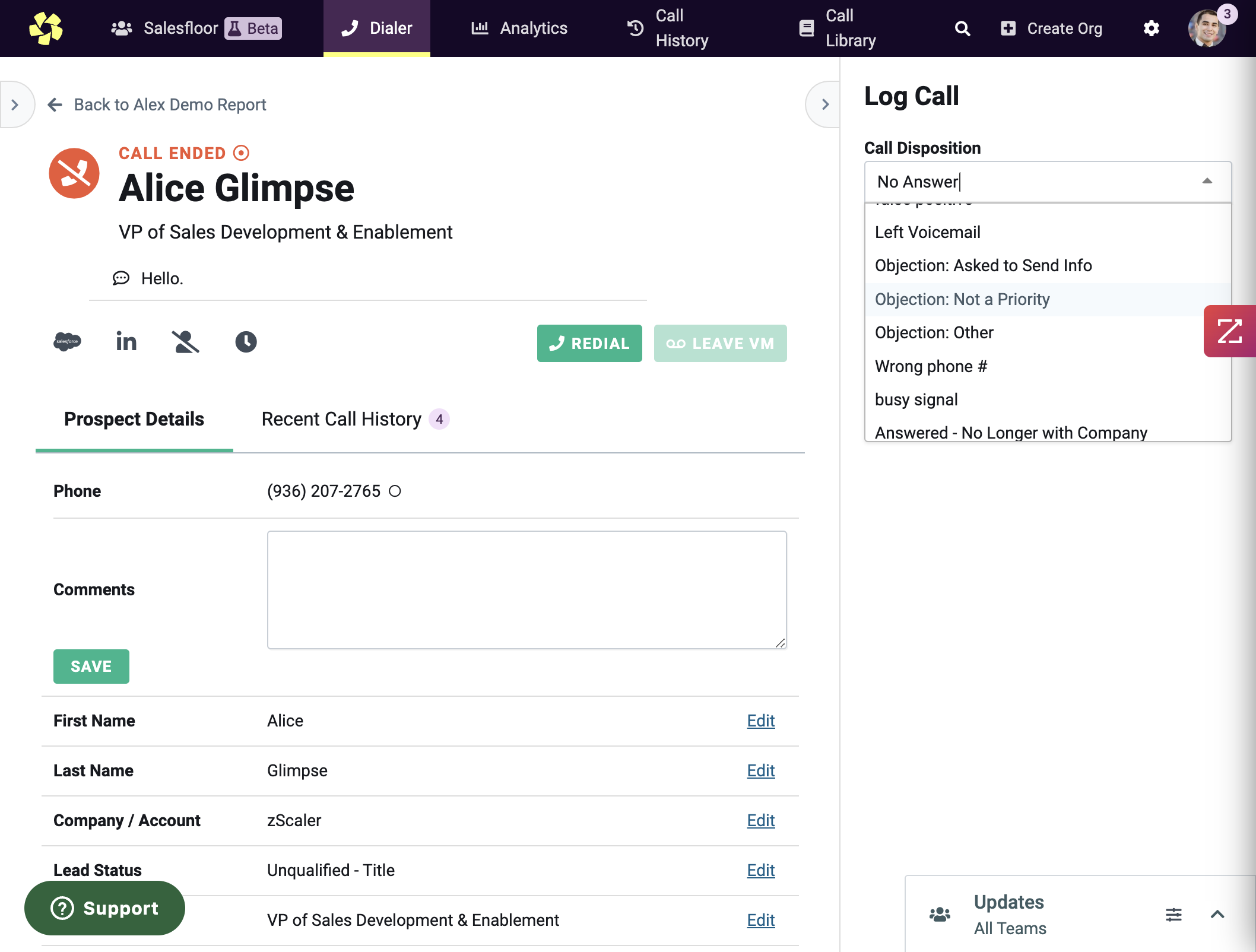Click the SAVE button
Viewport: 1256px width, 952px height.
click(x=91, y=667)
